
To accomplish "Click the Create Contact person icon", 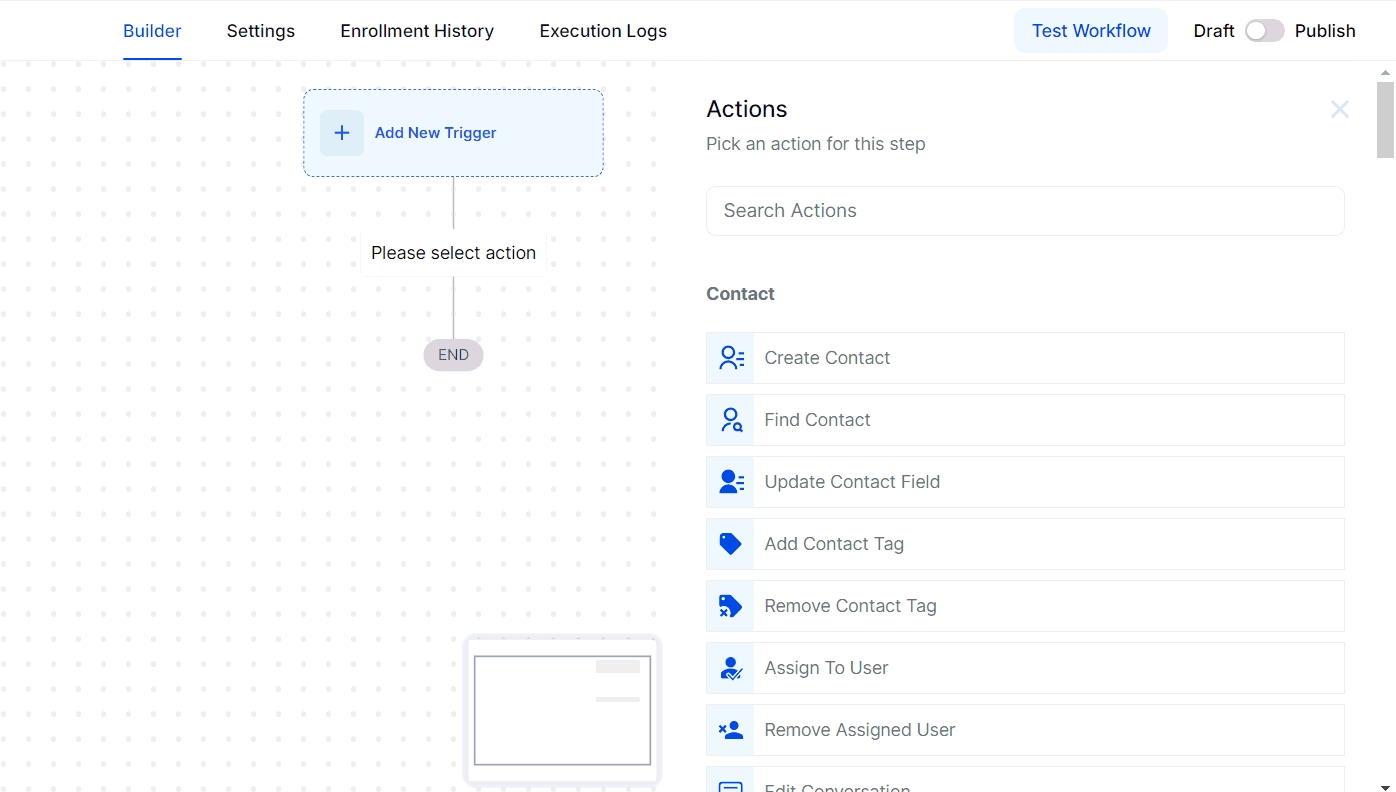I will click(731, 358).
